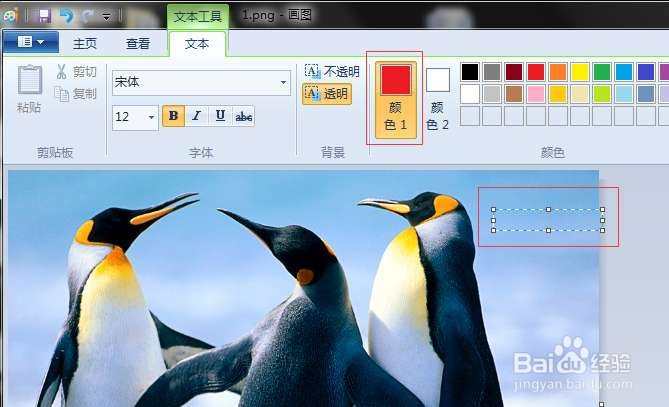Toggle strikethrough abc formatting
669x407 pixels.
244,116
